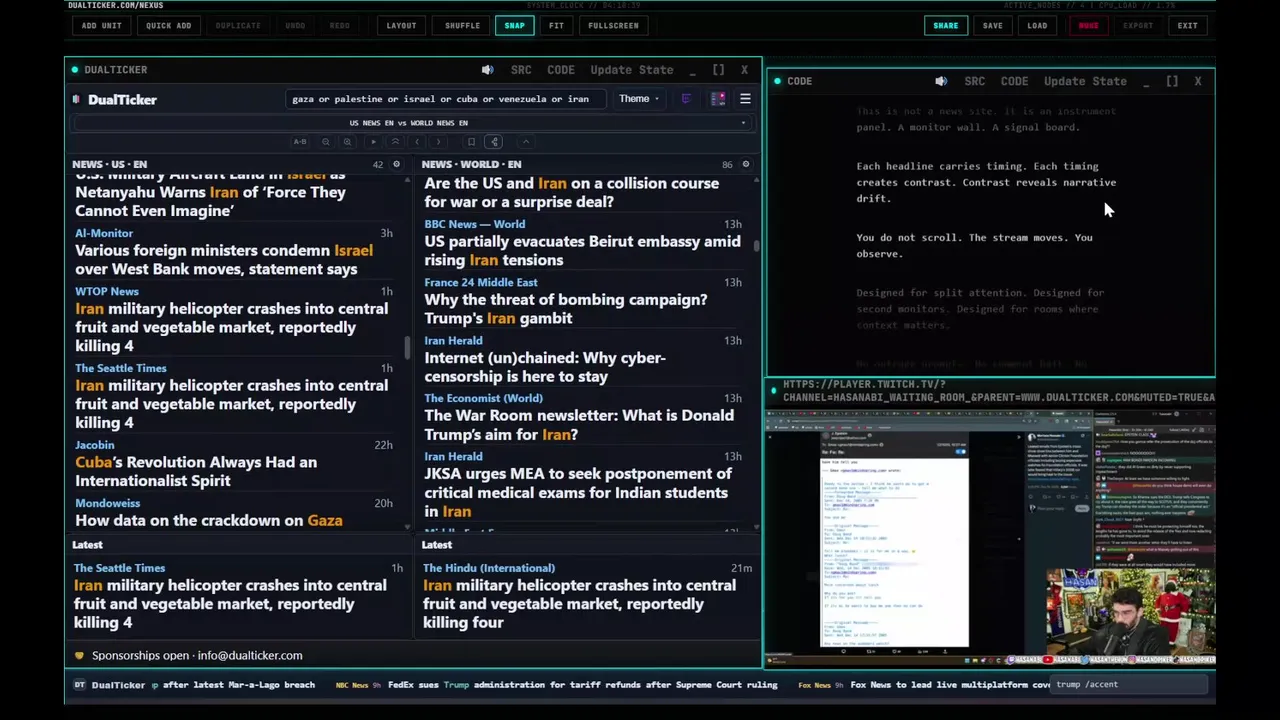Click the EXPORT button
Viewport: 1280px width, 720px height.
click(1137, 25)
